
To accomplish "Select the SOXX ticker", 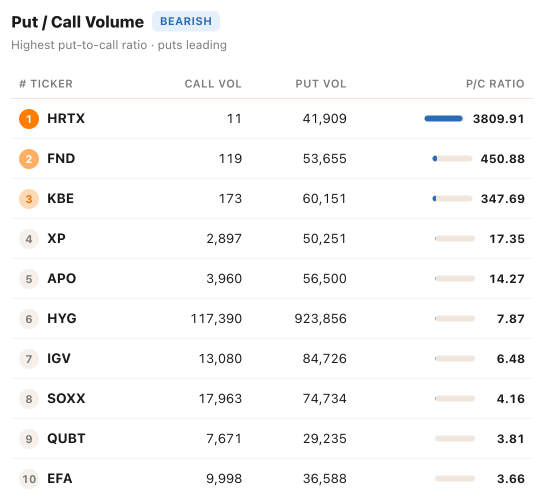I will pos(66,398).
